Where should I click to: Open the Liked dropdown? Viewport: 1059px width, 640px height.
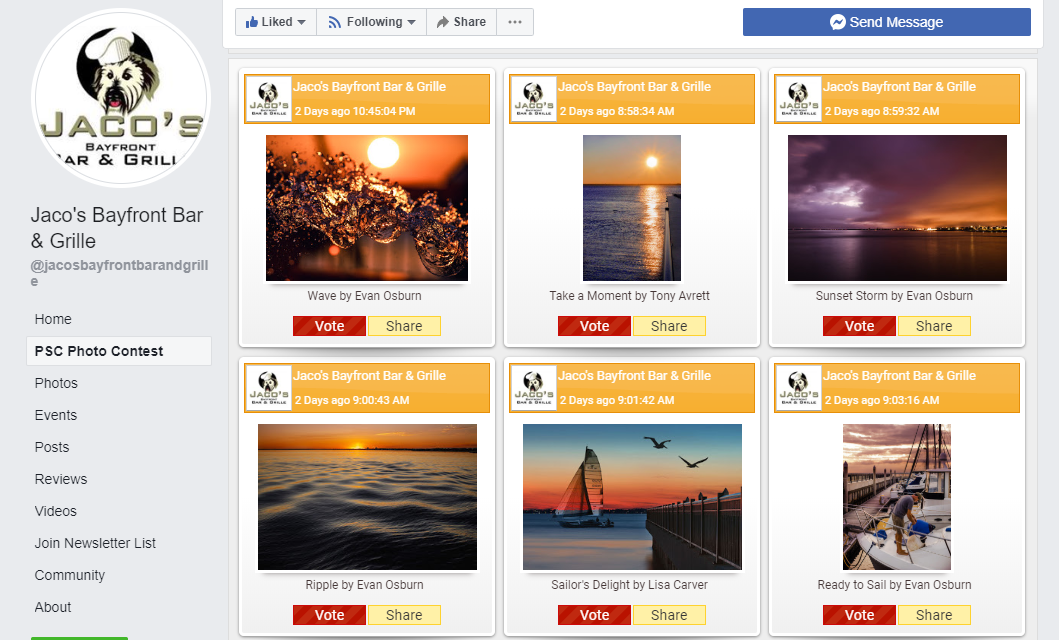[x=275, y=22]
